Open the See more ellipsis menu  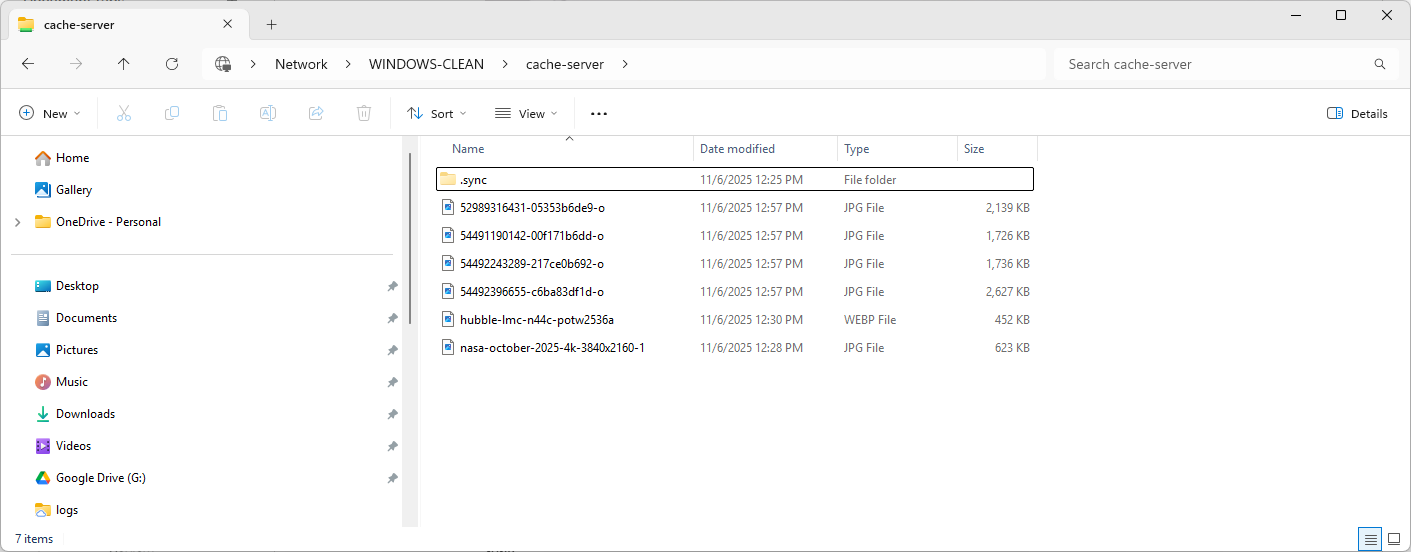pos(599,113)
